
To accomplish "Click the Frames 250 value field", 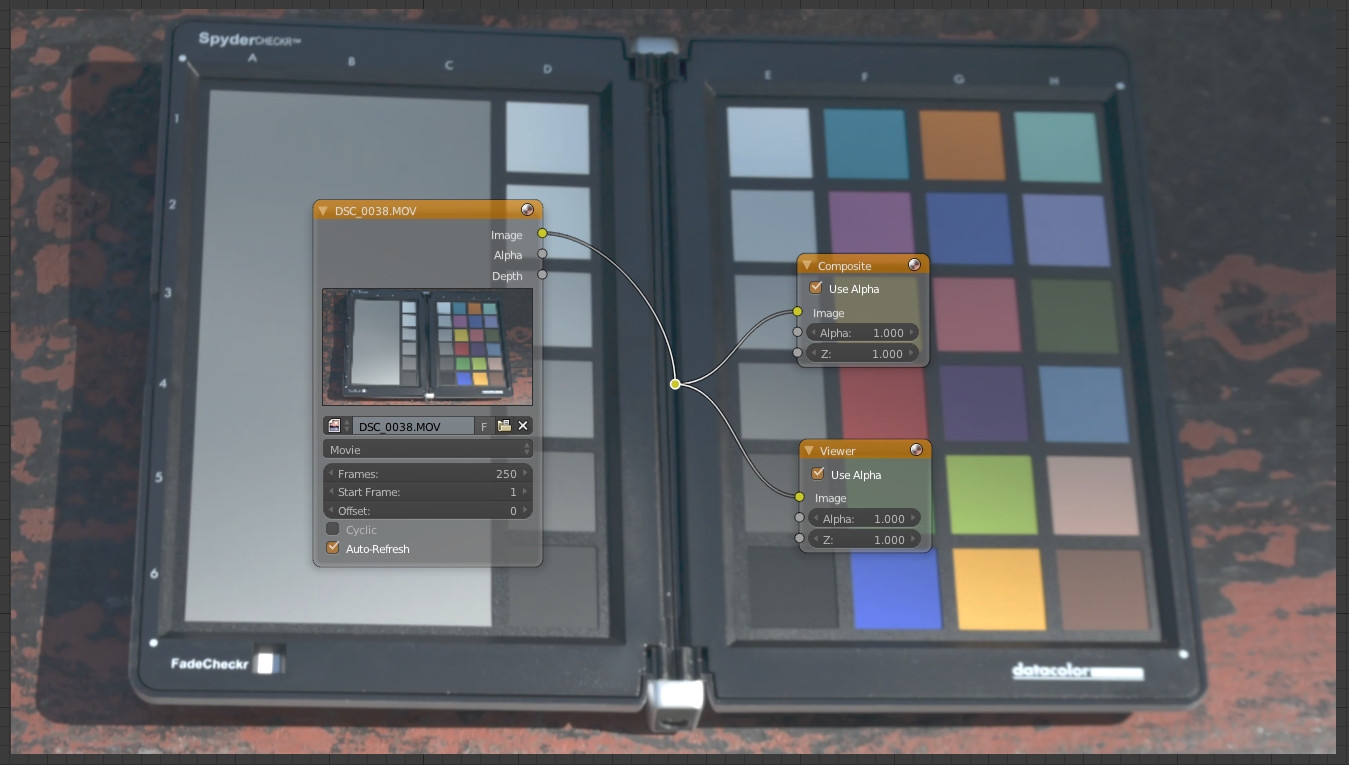I will pyautogui.click(x=428, y=473).
